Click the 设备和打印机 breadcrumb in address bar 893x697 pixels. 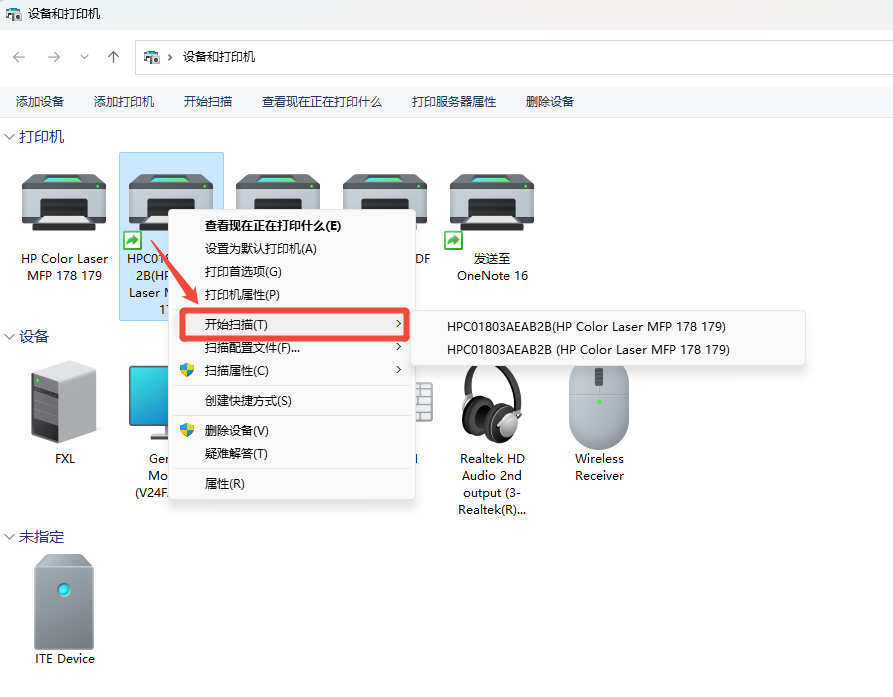click(219, 57)
